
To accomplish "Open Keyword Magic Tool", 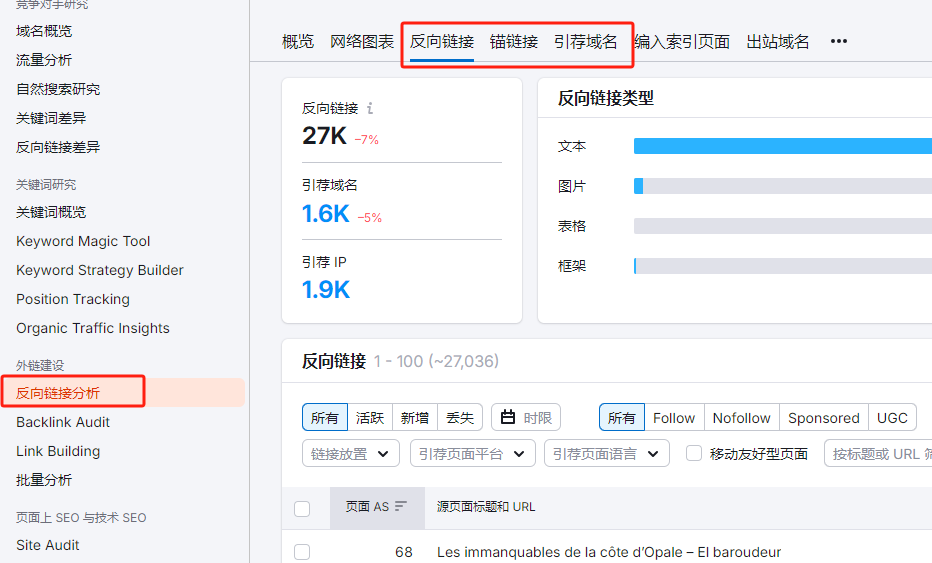I will click(83, 241).
